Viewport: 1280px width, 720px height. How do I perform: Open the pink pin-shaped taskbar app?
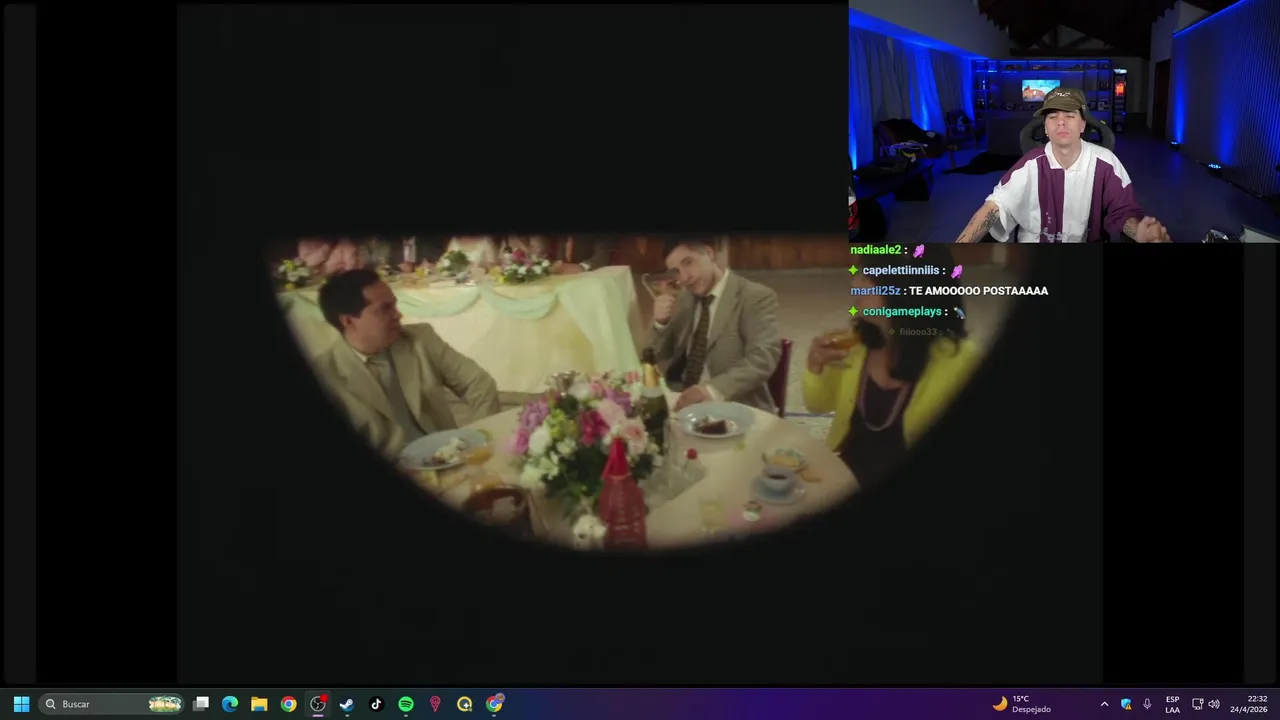435,704
